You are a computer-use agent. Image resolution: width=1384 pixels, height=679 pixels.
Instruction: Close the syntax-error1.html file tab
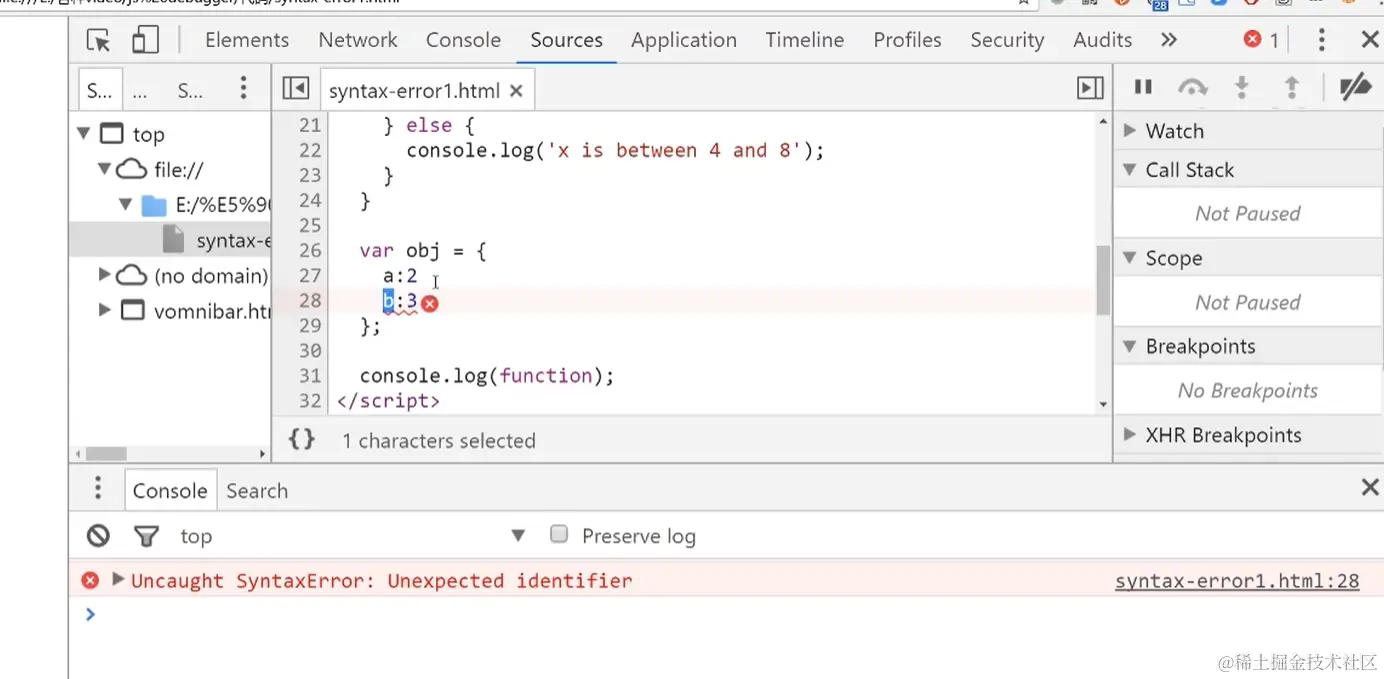[516, 91]
